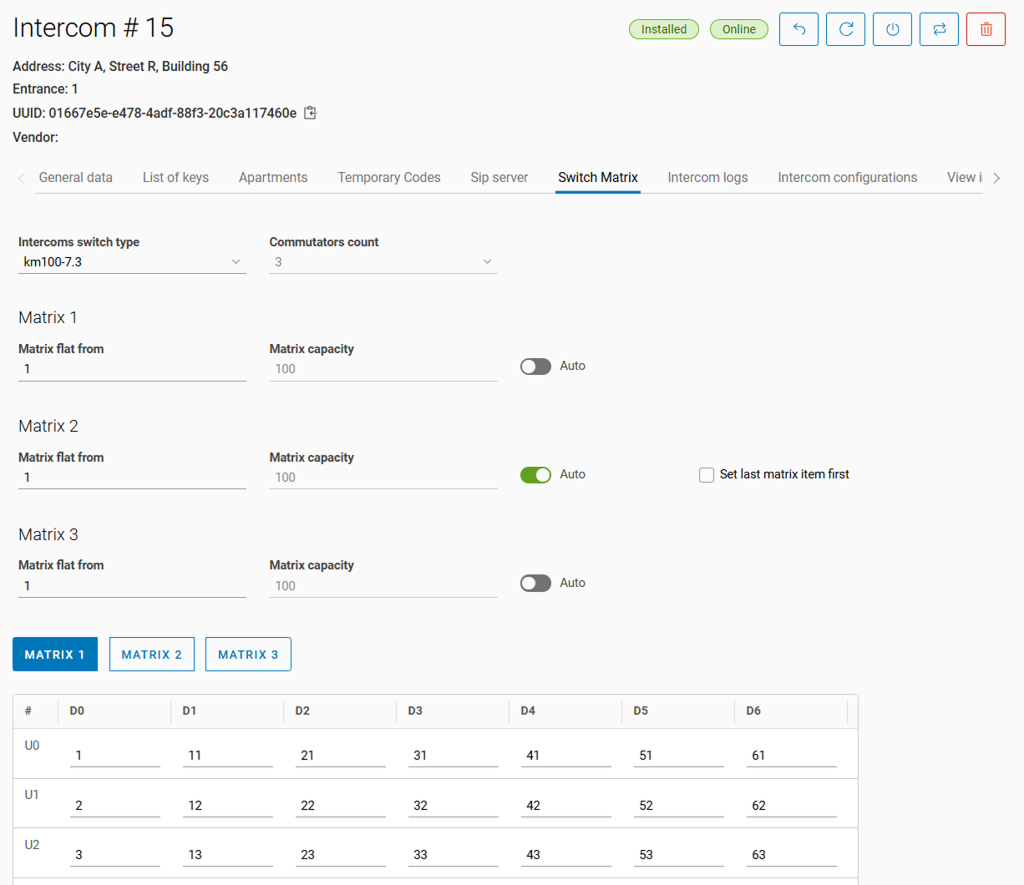This screenshot has height=885, width=1024.
Task: Open the Intercom logs tab
Action: pos(707,177)
